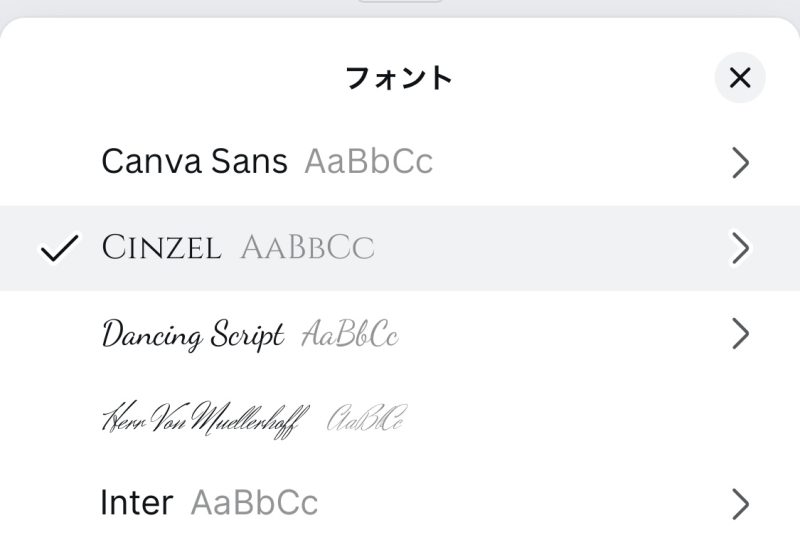Pick the Dancing Script font name
The height and width of the screenshot is (535, 800).
pos(193,335)
